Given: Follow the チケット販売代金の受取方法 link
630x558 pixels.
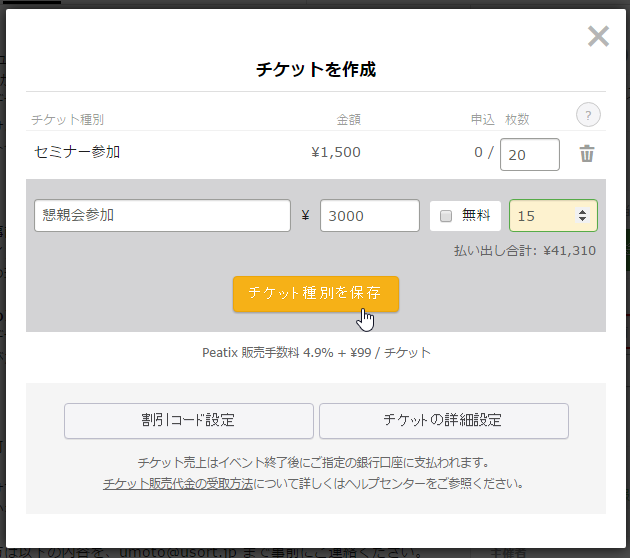Looking at the screenshot, I should point(178,483).
